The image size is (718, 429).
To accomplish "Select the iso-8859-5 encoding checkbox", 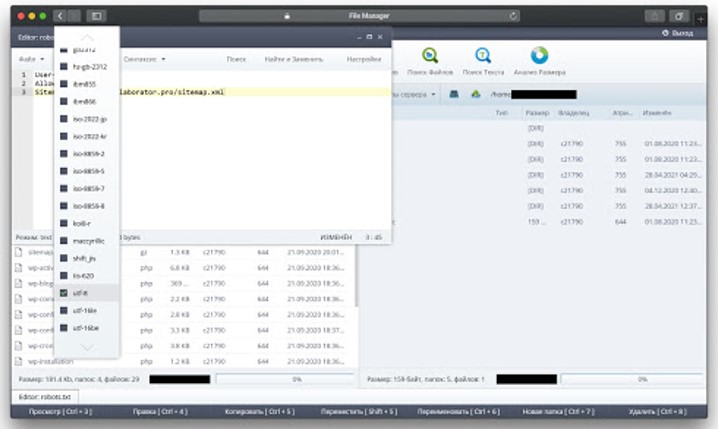I will click(x=64, y=171).
